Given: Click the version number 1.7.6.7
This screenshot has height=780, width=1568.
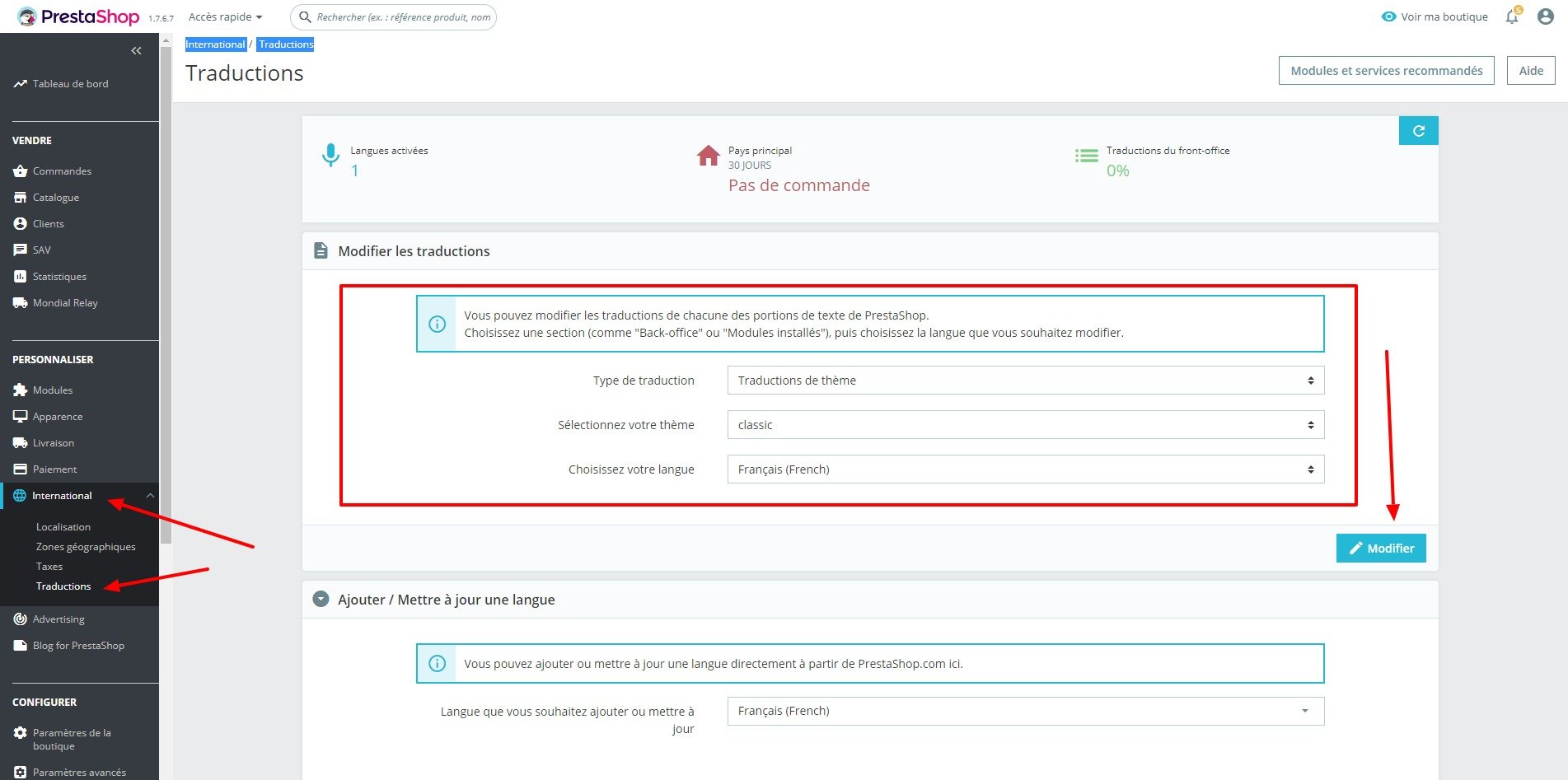Looking at the screenshot, I should coord(161,18).
